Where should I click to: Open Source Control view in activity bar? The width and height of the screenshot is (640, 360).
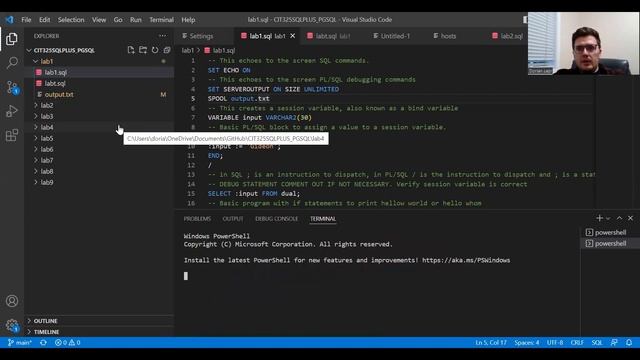(x=12, y=87)
